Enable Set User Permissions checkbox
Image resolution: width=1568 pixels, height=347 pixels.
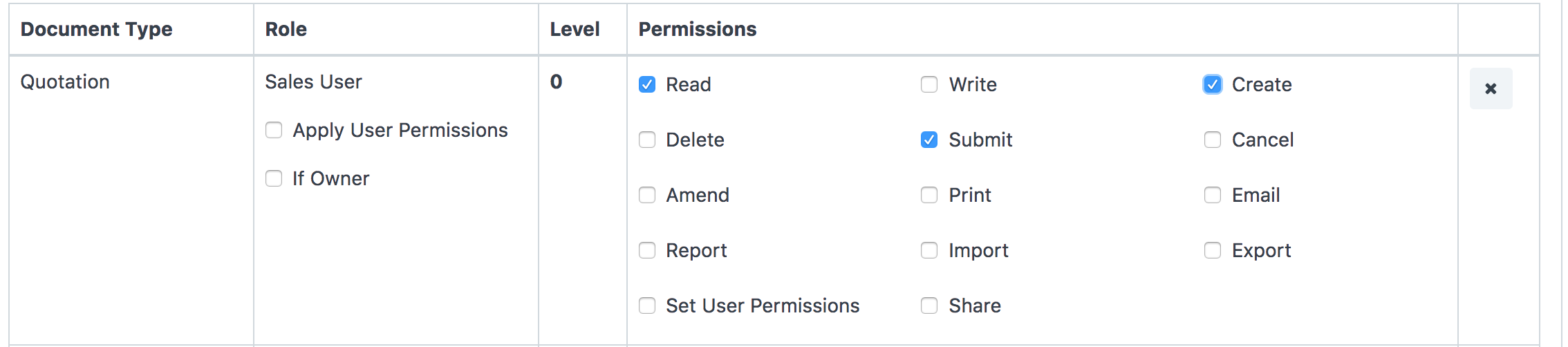(647, 306)
